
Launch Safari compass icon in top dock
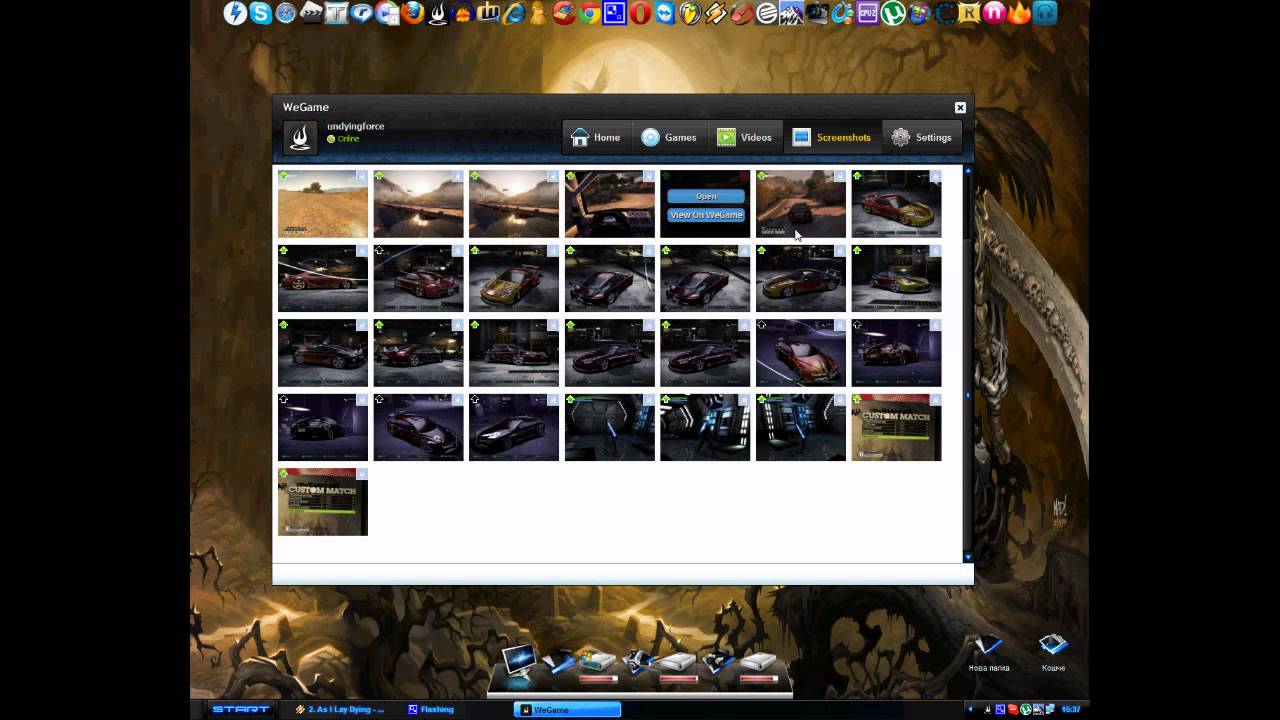coord(286,13)
